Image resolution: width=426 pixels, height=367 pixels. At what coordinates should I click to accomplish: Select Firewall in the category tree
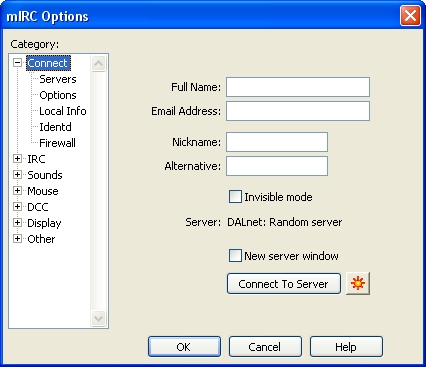(57, 143)
